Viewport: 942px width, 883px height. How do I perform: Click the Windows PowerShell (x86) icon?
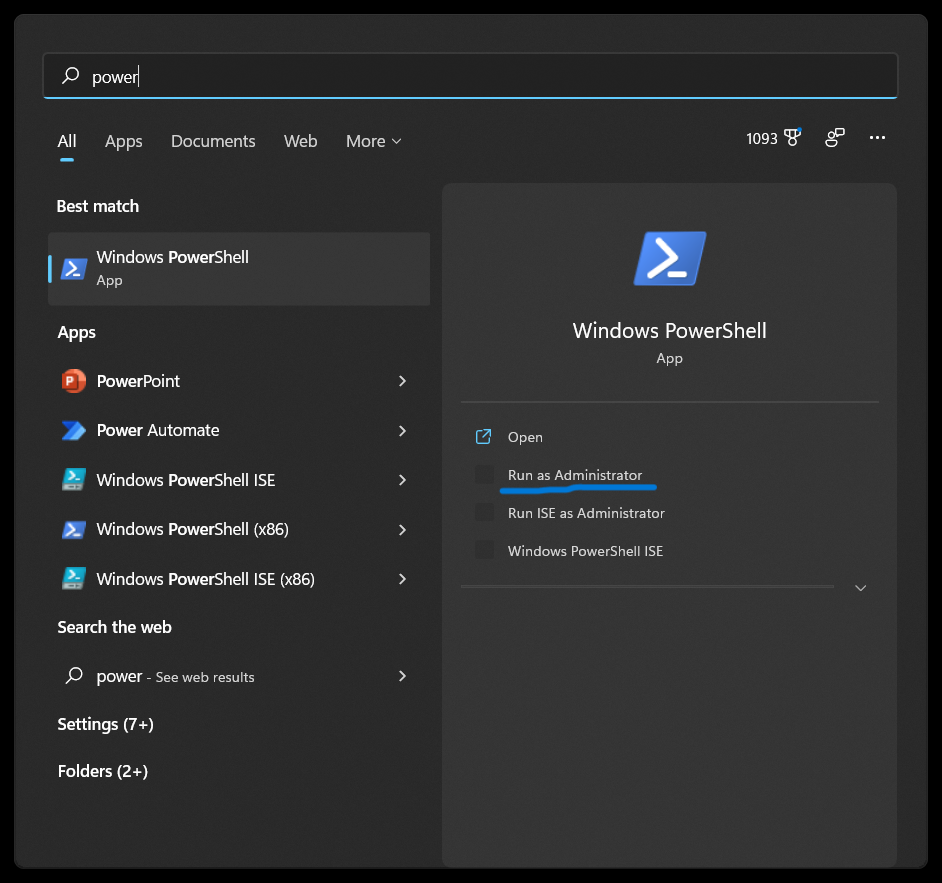(74, 529)
